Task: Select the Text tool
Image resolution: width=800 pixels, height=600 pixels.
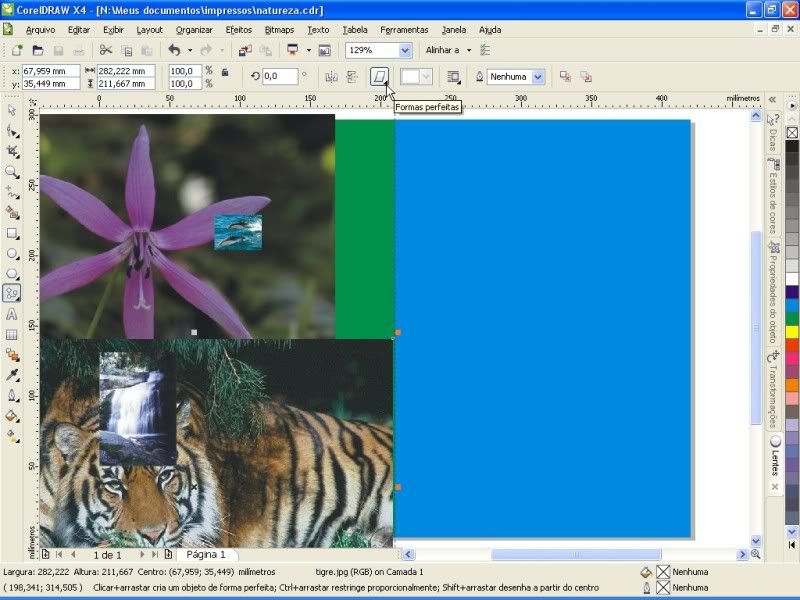Action: pos(12,314)
